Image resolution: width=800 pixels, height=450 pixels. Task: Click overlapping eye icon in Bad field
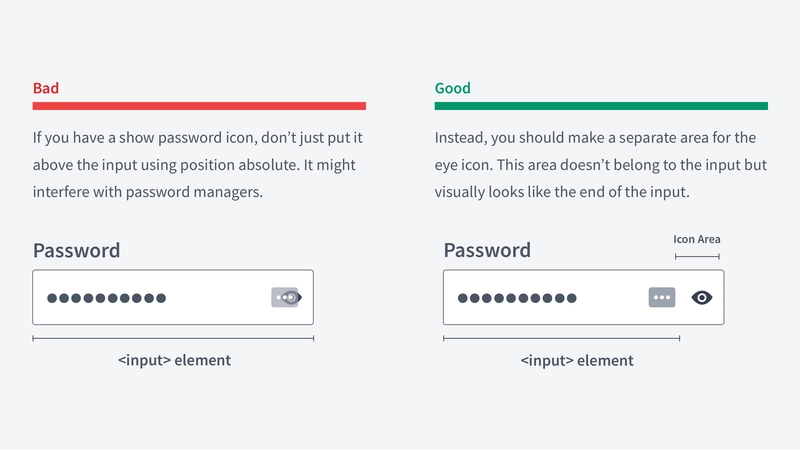[x=291, y=297]
